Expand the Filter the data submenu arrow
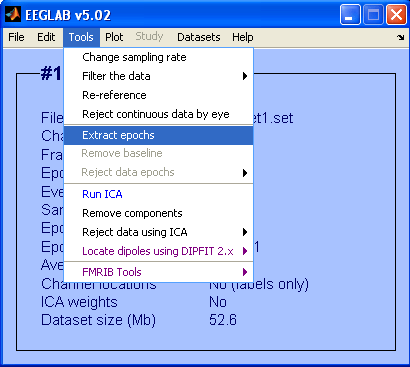This screenshot has height=367, width=410. 245,76
